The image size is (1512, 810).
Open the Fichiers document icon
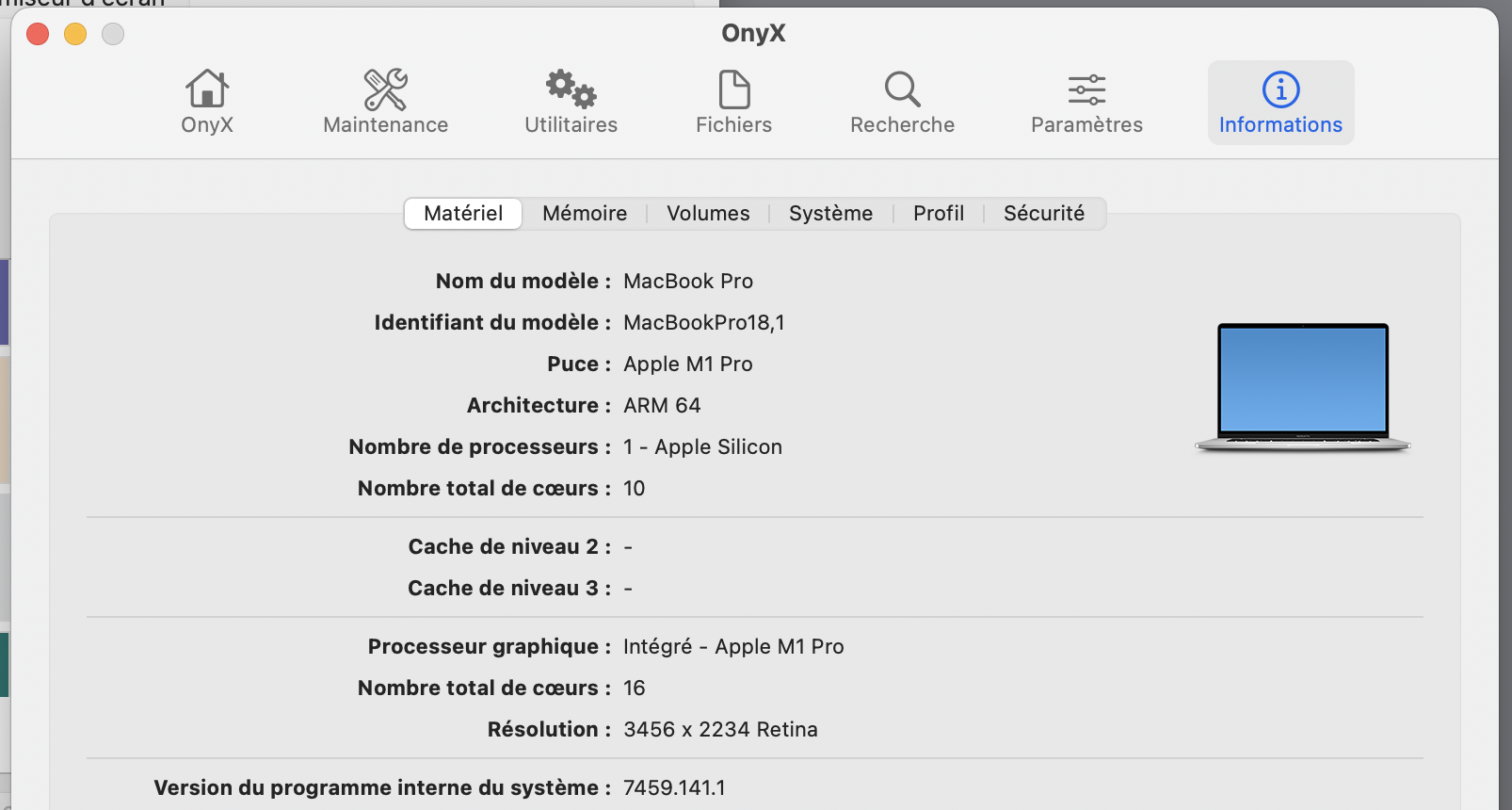733,90
